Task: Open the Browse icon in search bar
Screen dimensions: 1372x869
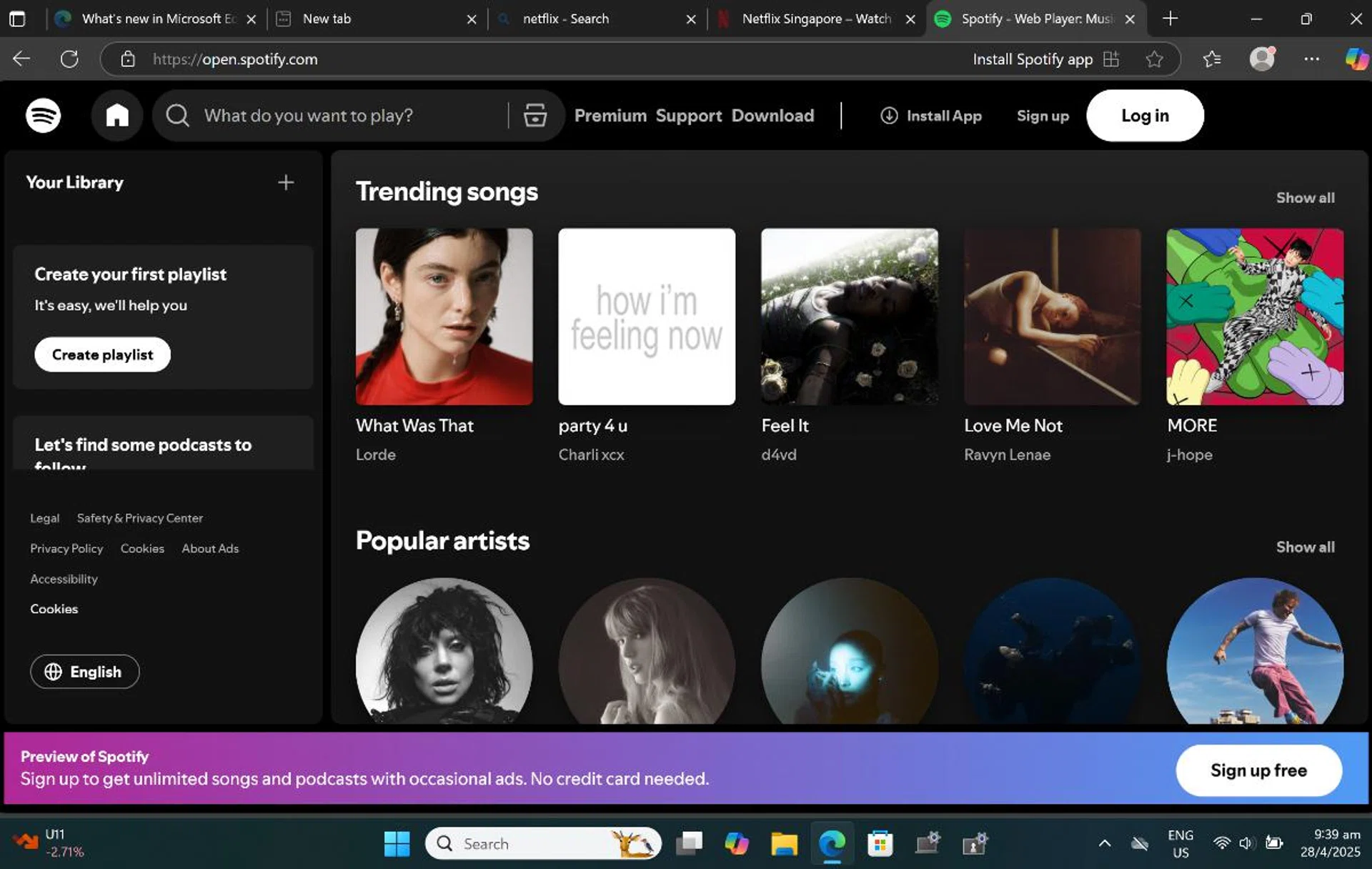Action: click(535, 115)
